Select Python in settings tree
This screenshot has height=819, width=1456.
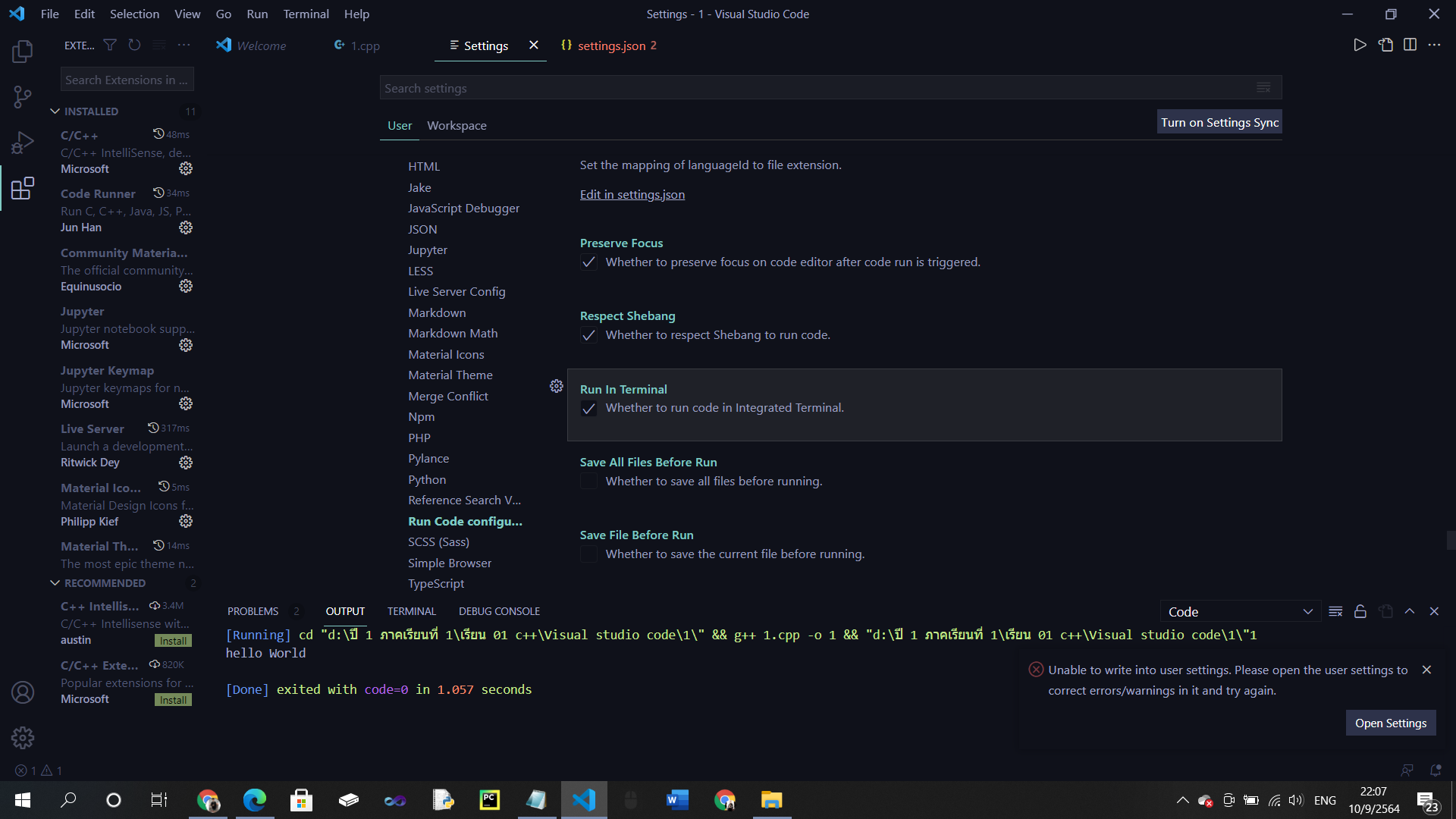point(427,480)
